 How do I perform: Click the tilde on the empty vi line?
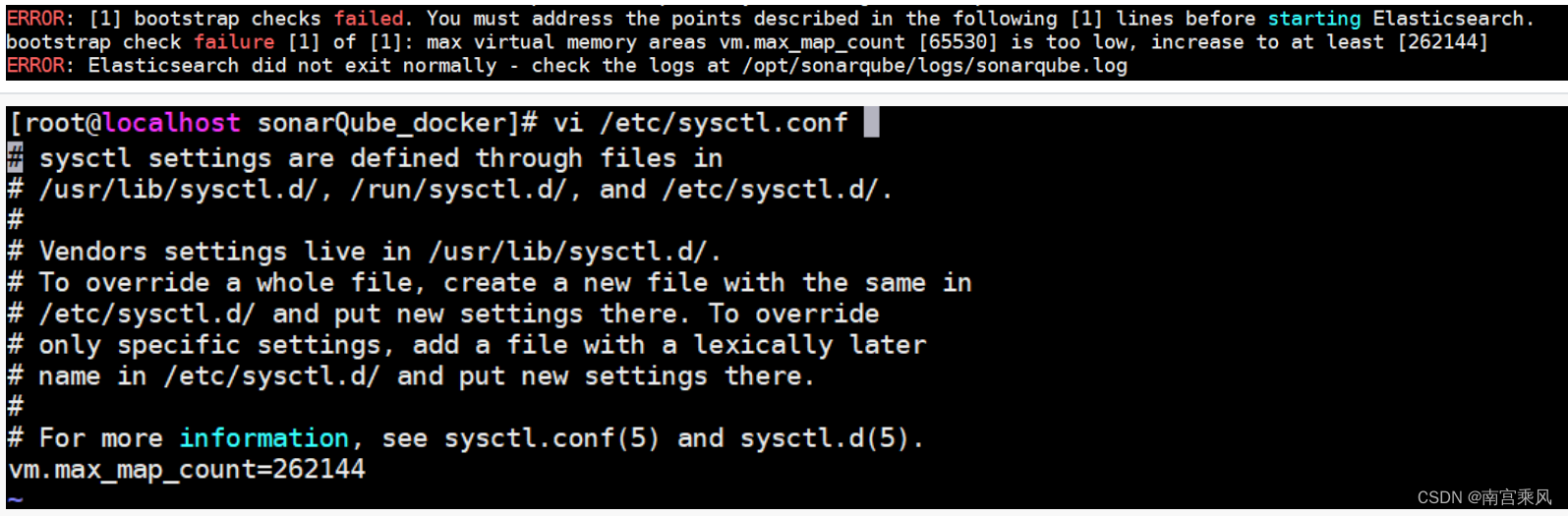(x=15, y=499)
